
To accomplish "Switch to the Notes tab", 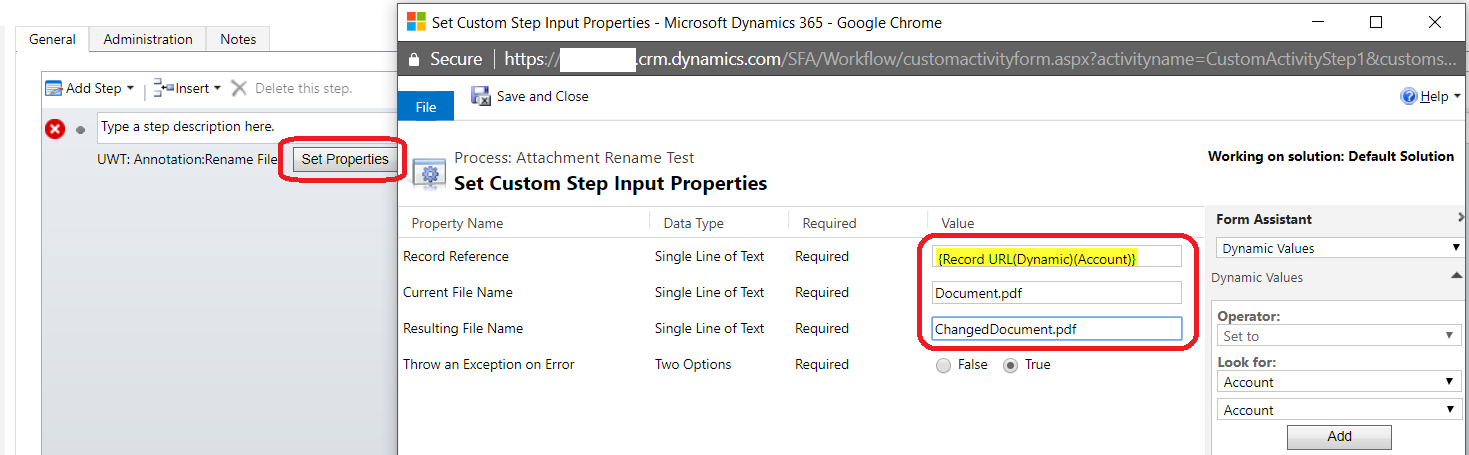I will point(238,39).
